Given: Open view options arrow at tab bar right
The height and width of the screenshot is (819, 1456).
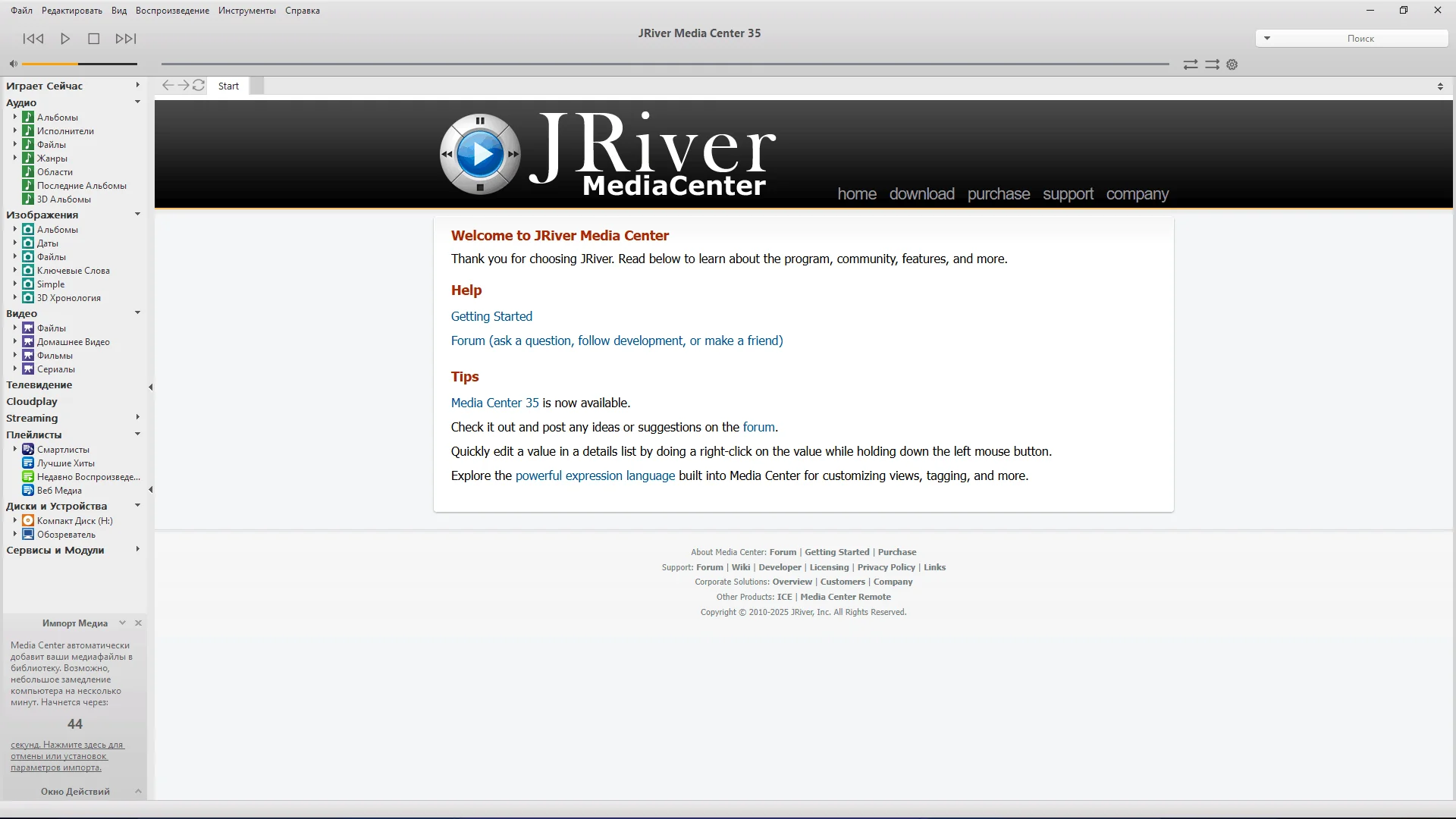Looking at the screenshot, I should [1440, 86].
